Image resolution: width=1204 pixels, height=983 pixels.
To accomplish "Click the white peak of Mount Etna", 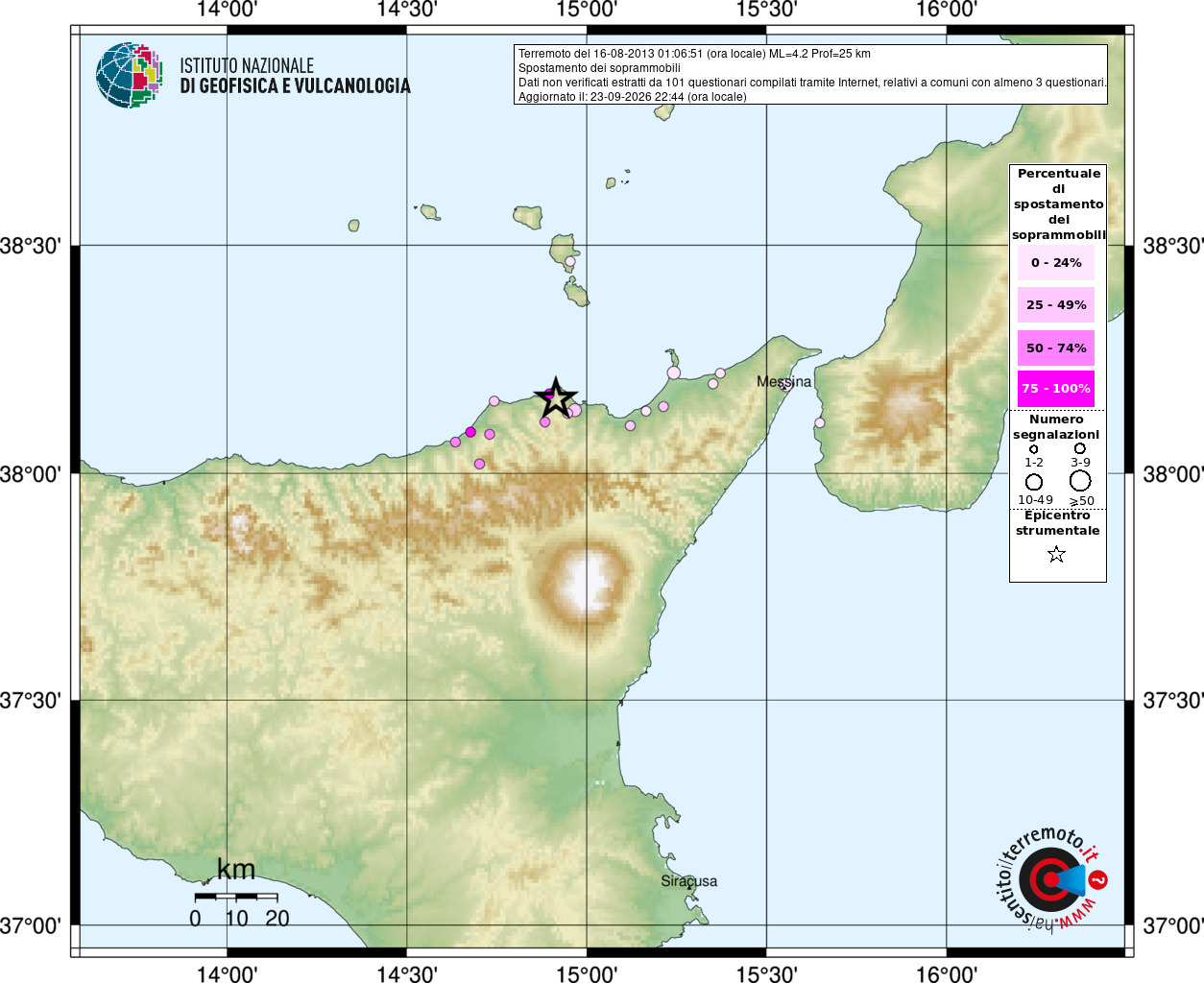I will coord(586,580).
